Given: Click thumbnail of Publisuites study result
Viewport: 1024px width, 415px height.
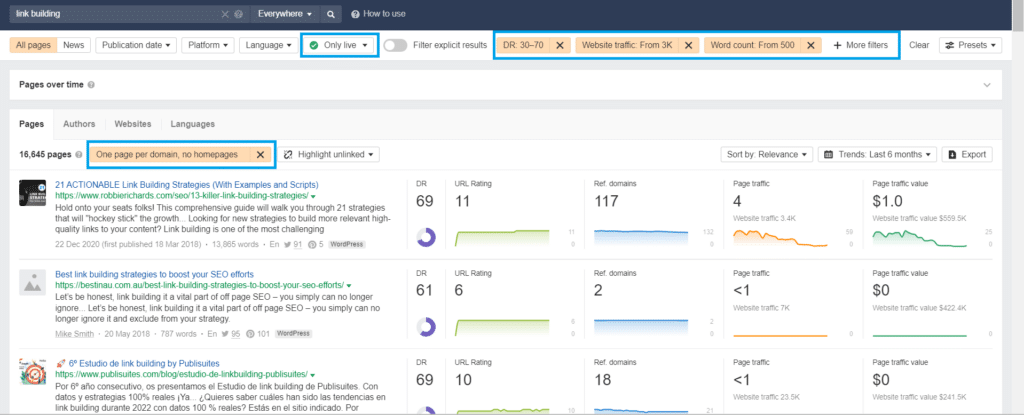Looking at the screenshot, I should point(33,371).
